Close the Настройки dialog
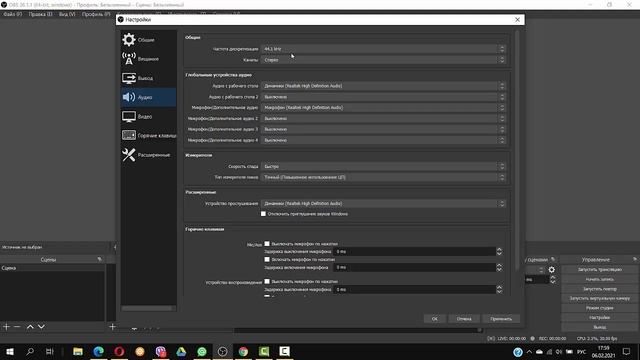The width and height of the screenshot is (640, 360). [517, 20]
